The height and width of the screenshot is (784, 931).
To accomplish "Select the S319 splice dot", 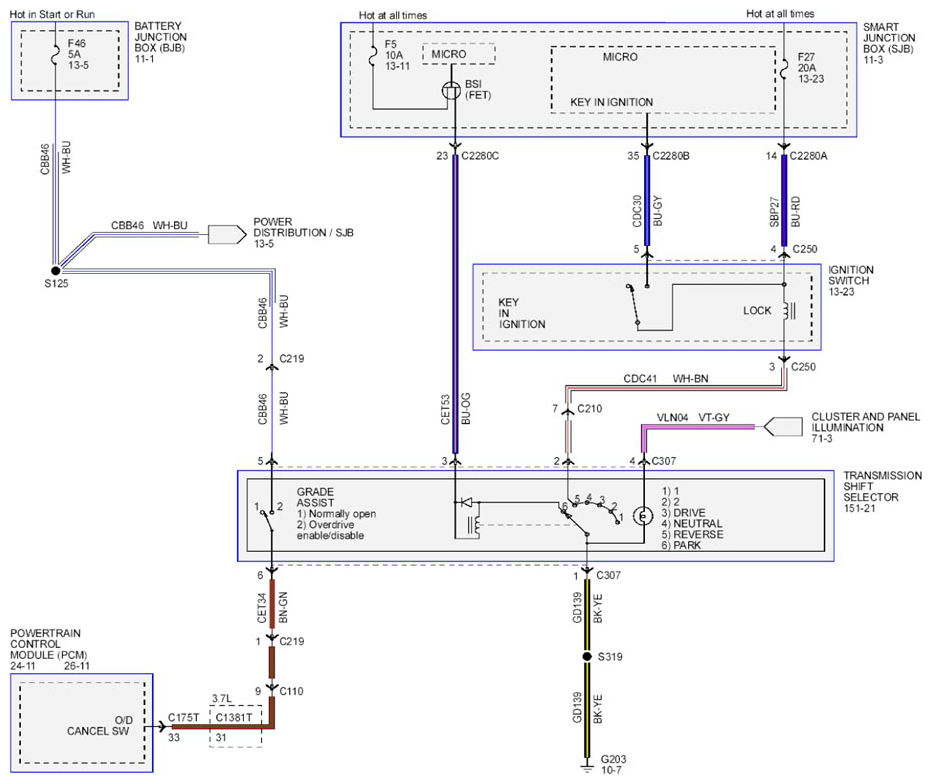I will [x=587, y=656].
